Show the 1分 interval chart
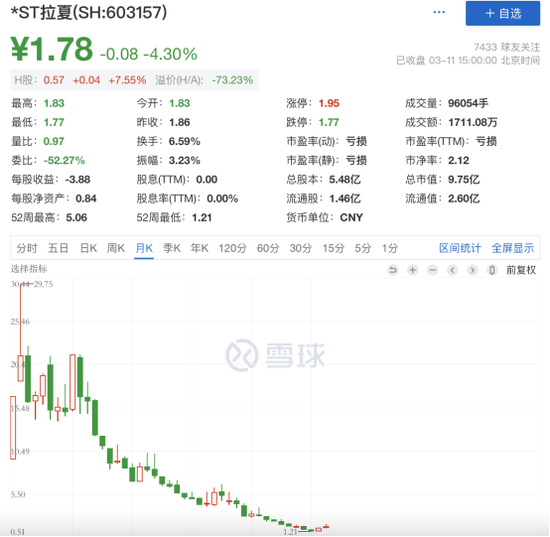Screen dimensions: 550x537 tap(390, 248)
